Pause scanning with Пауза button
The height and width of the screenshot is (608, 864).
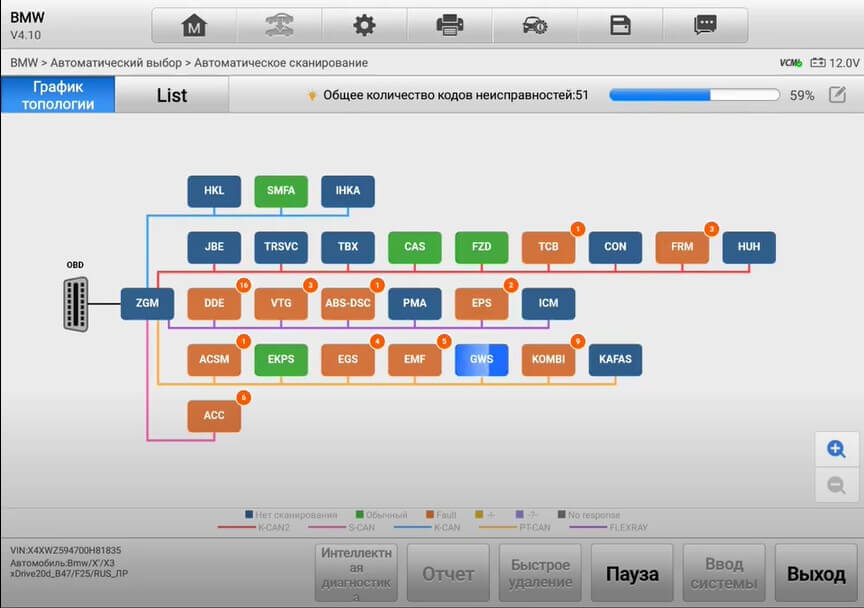(x=632, y=573)
